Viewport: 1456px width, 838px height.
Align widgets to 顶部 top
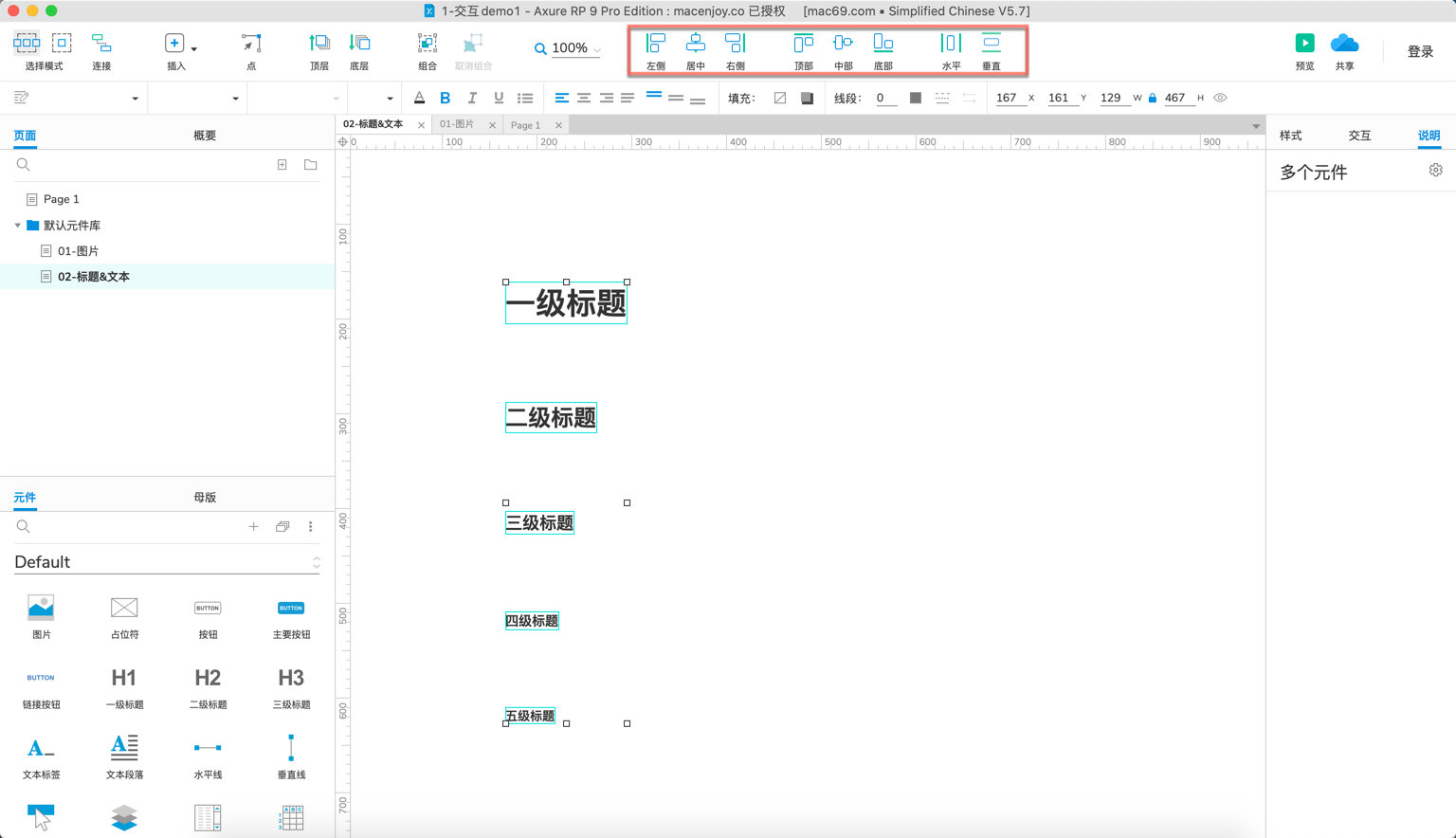(x=804, y=51)
